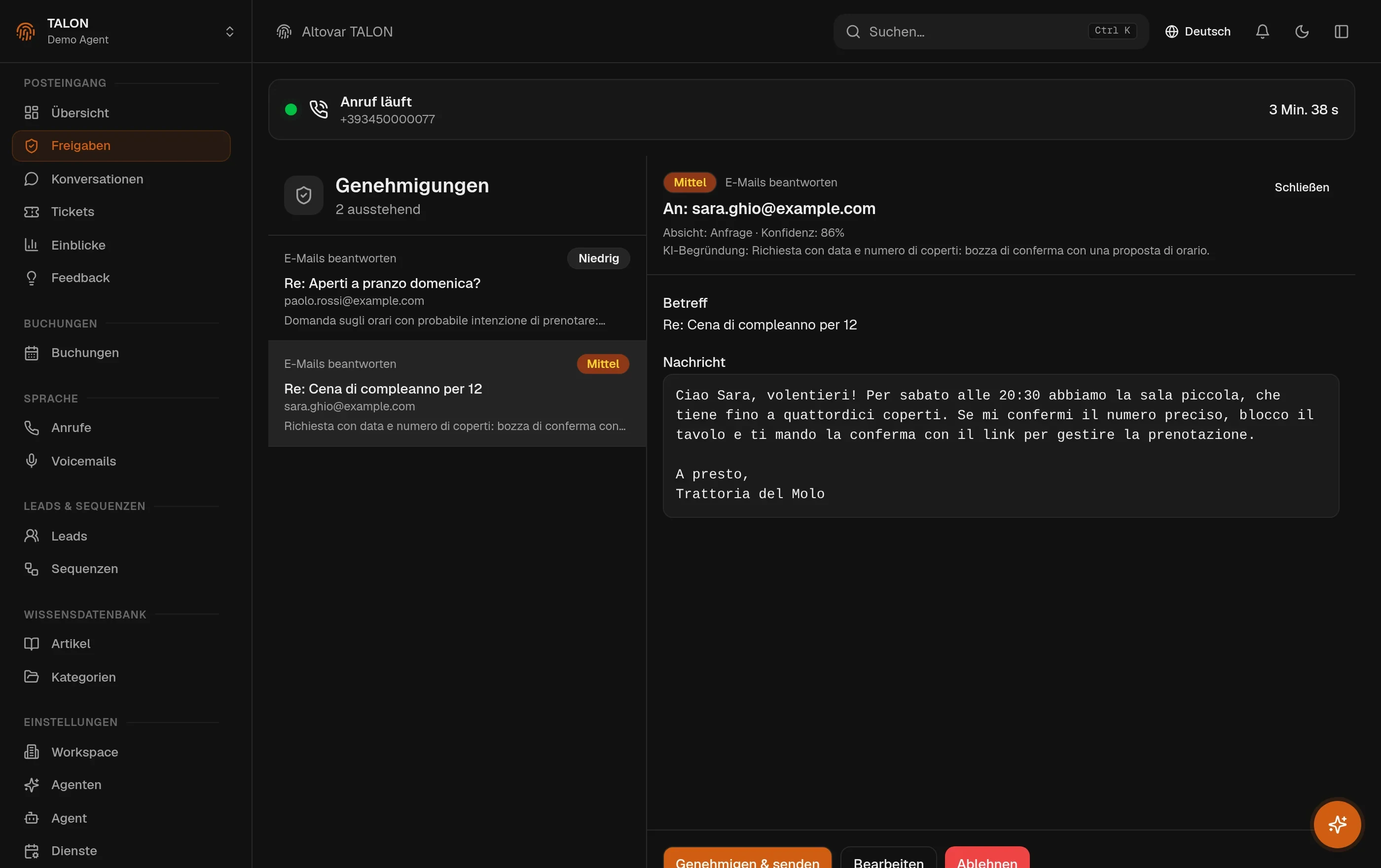Click the Anrufe phone icon

click(32, 428)
